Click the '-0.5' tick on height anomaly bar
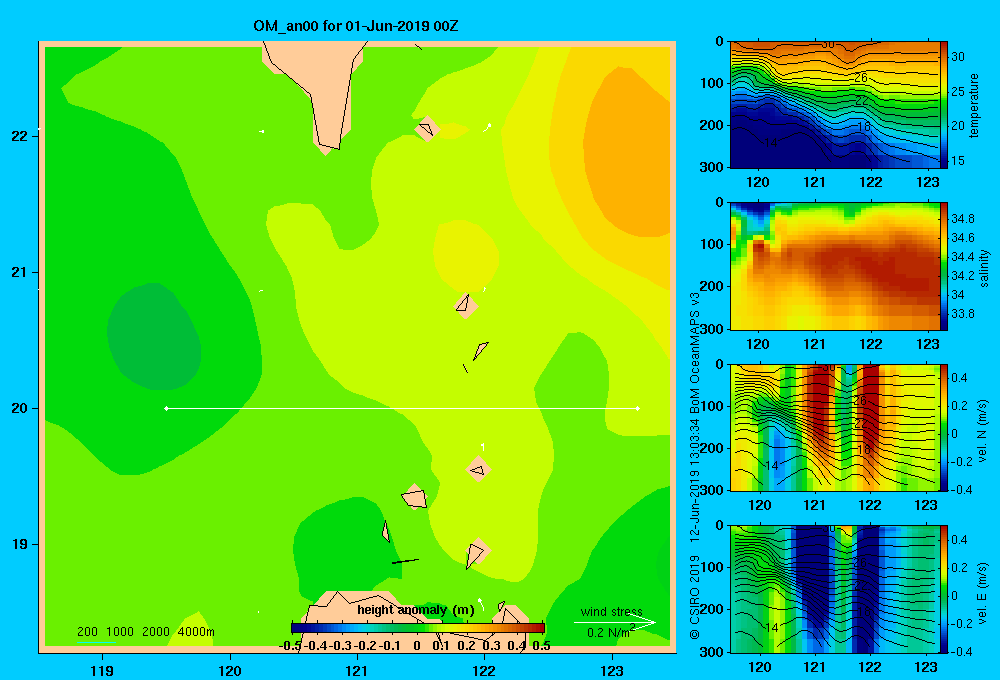Viewport: 1000px width, 680px height. pyautogui.click(x=290, y=646)
